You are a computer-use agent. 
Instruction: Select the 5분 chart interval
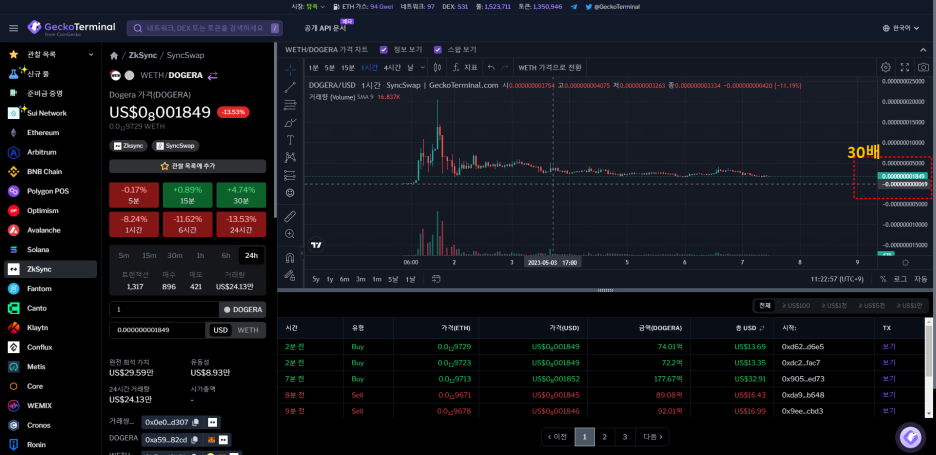tap(330, 67)
